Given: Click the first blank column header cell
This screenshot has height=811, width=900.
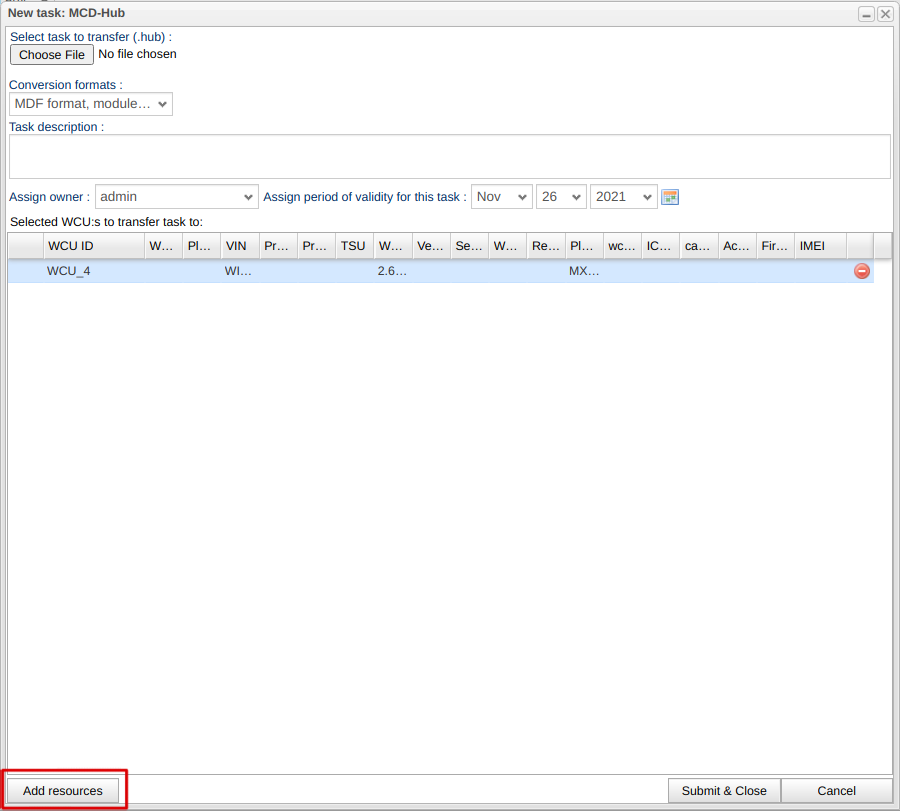Looking at the screenshot, I should click(25, 246).
